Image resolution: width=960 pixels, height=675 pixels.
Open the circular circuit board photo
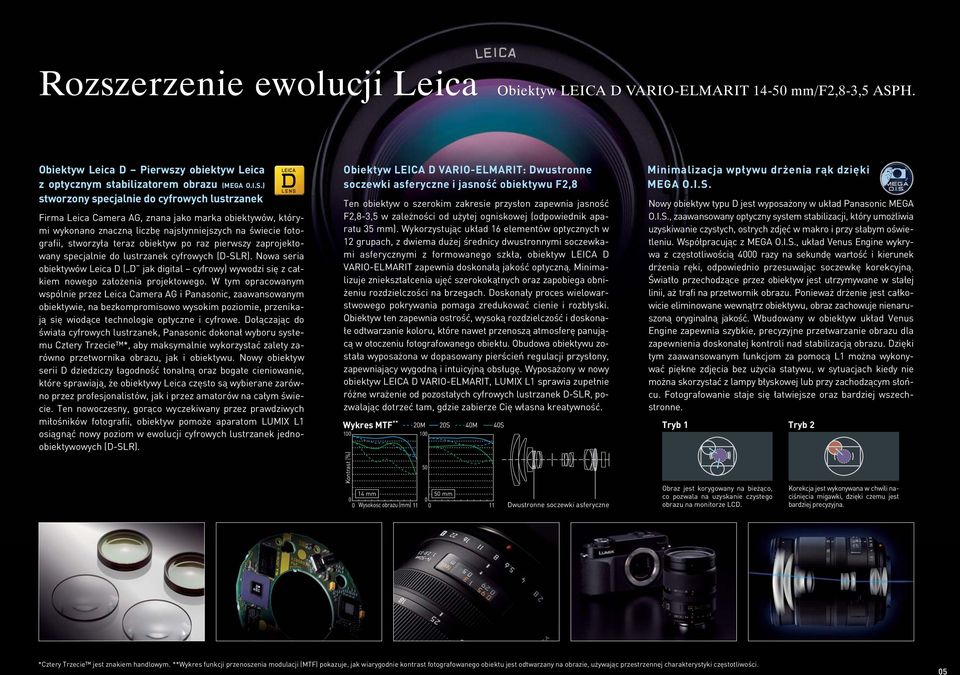click(299, 581)
